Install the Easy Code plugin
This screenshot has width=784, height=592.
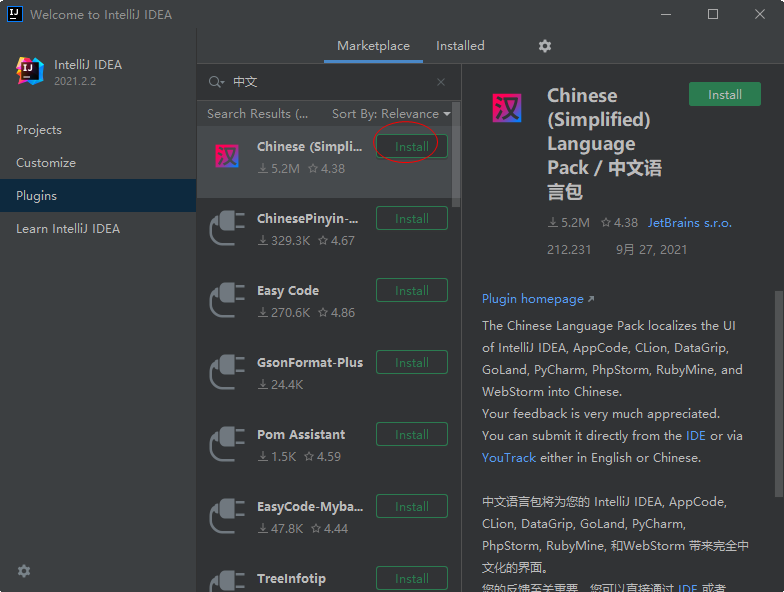412,290
